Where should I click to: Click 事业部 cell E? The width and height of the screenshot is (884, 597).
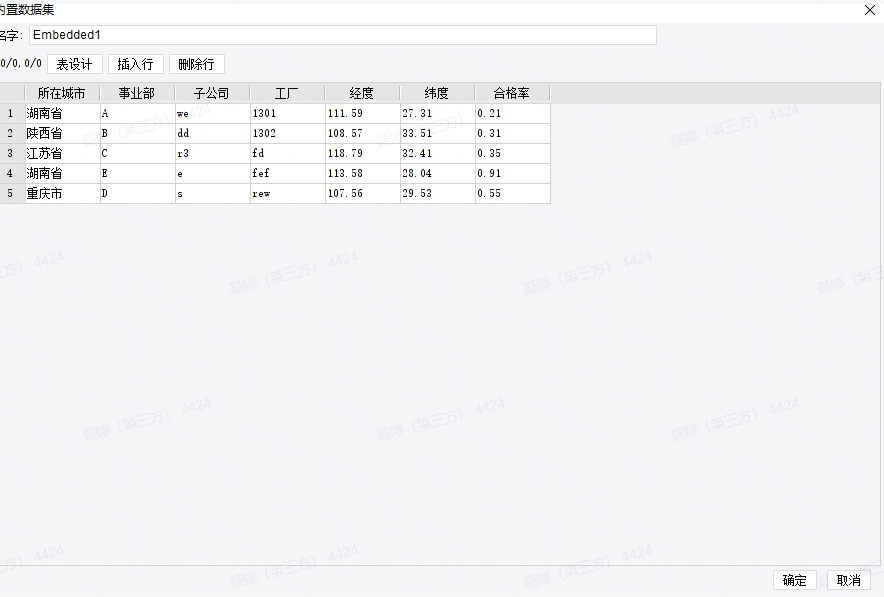138,174
